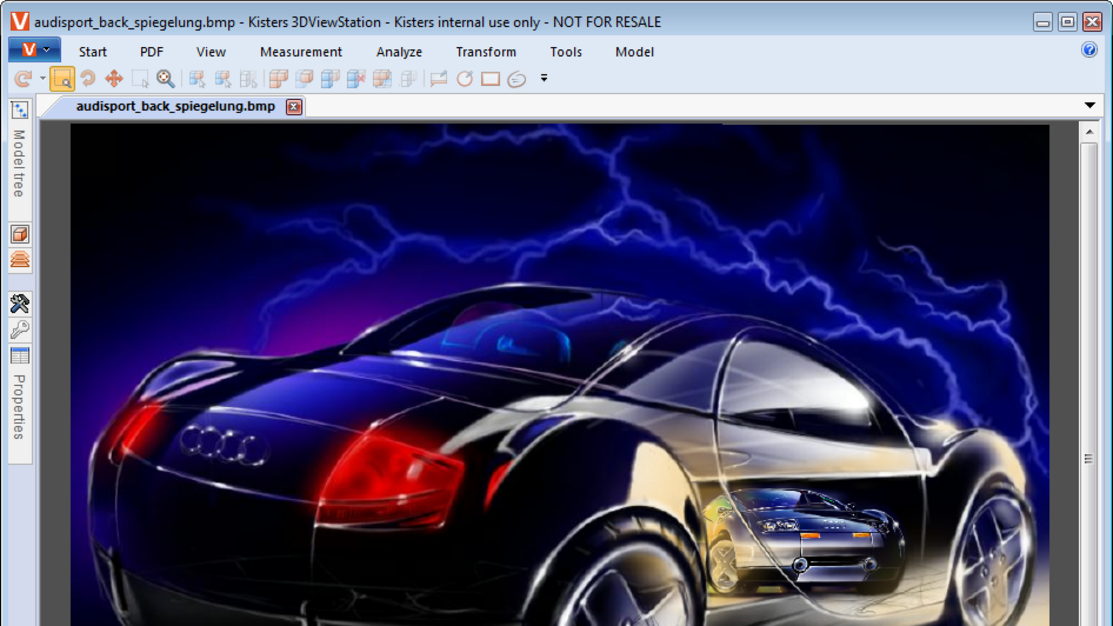Open the Start ribbon tab

93,52
